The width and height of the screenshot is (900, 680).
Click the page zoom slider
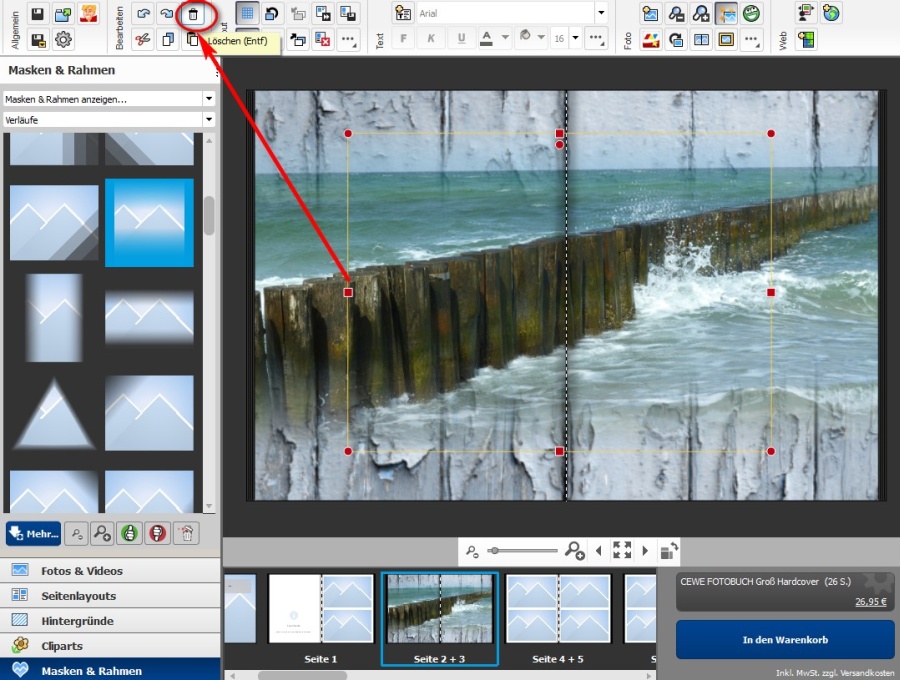click(x=523, y=550)
